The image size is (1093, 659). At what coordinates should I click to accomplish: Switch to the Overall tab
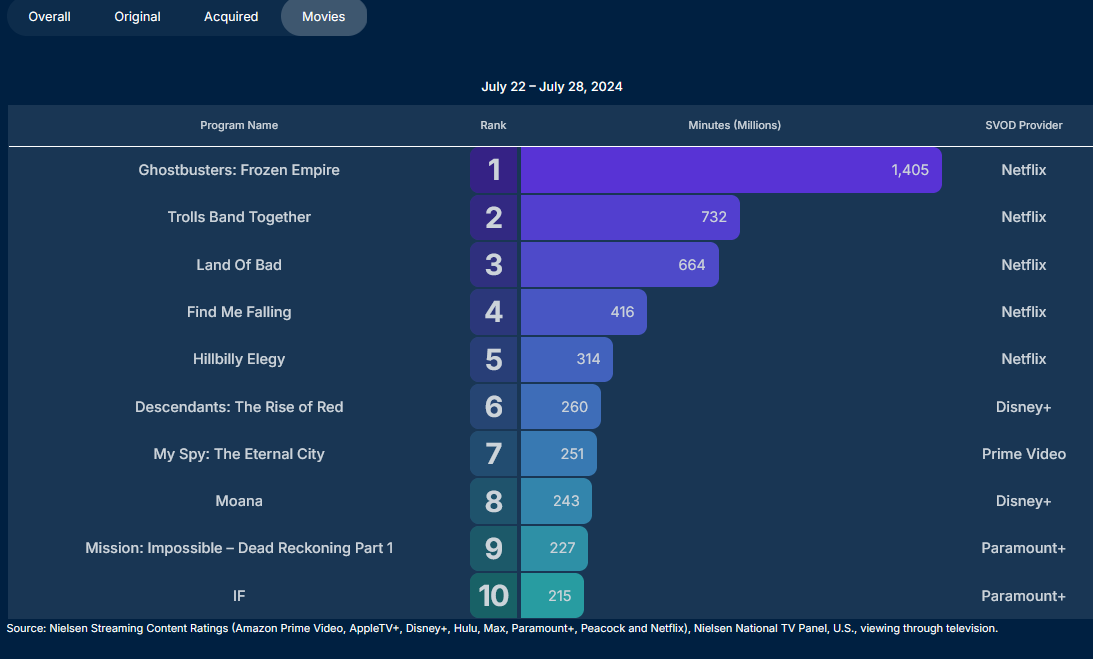coord(49,17)
